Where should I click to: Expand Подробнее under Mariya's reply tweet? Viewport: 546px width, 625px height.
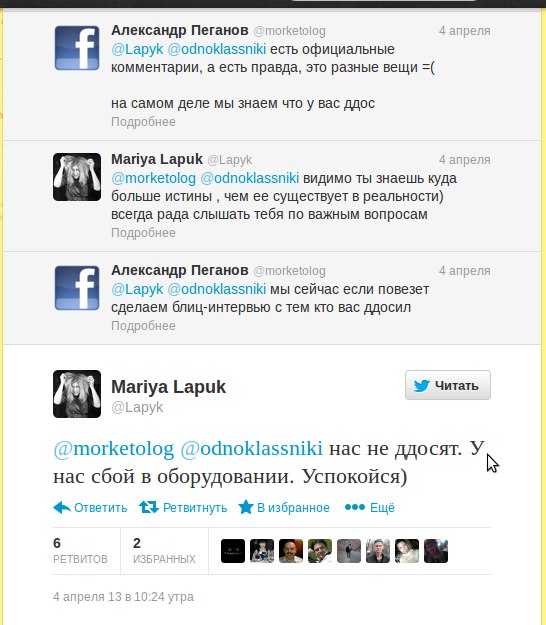point(143,233)
